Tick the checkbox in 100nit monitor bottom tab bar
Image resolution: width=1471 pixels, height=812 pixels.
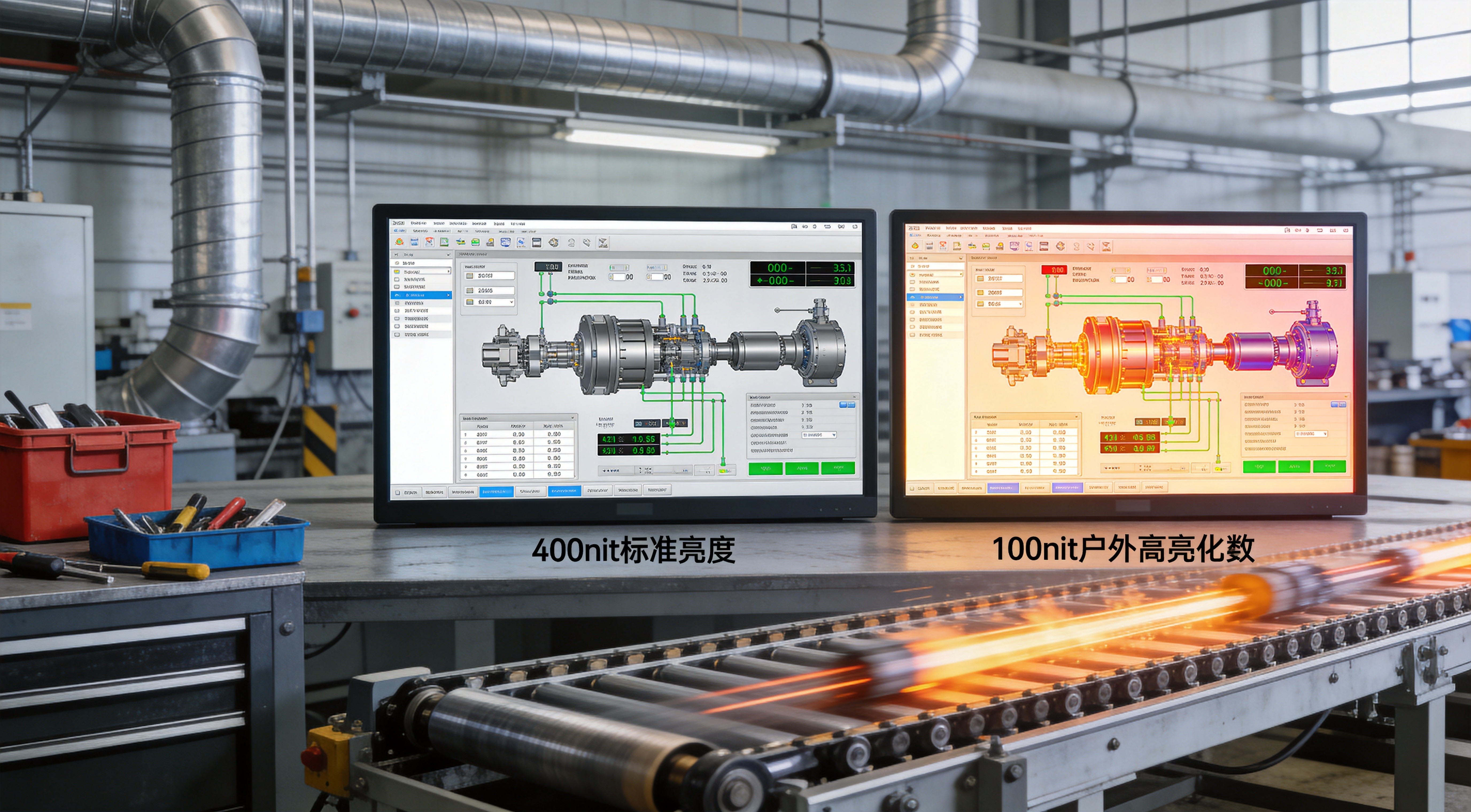(912, 489)
